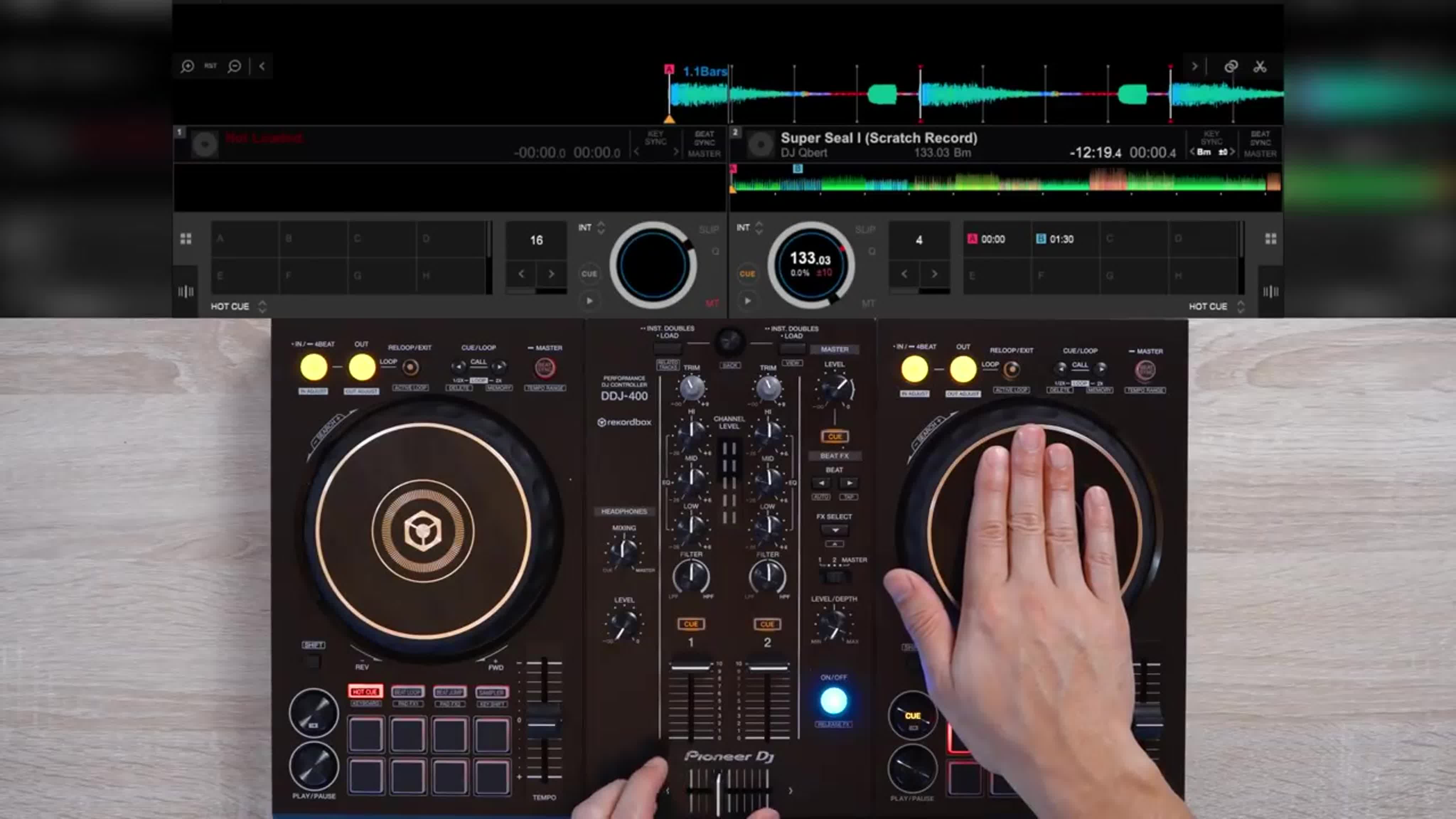
Task: Click hot cue B marker on overview waveform
Action: (x=798, y=168)
